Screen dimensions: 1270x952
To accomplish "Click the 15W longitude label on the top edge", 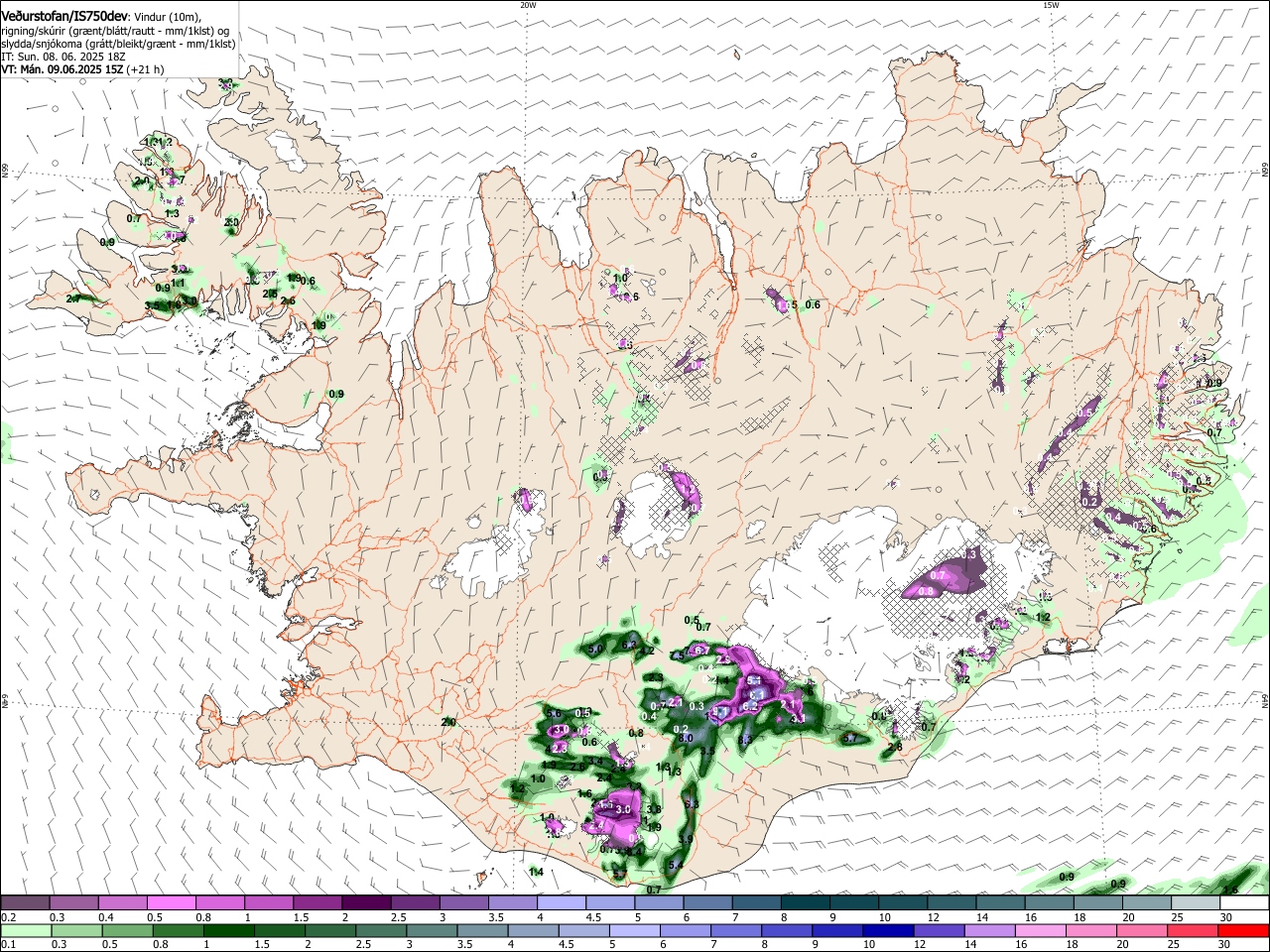I will (1050, 5).
